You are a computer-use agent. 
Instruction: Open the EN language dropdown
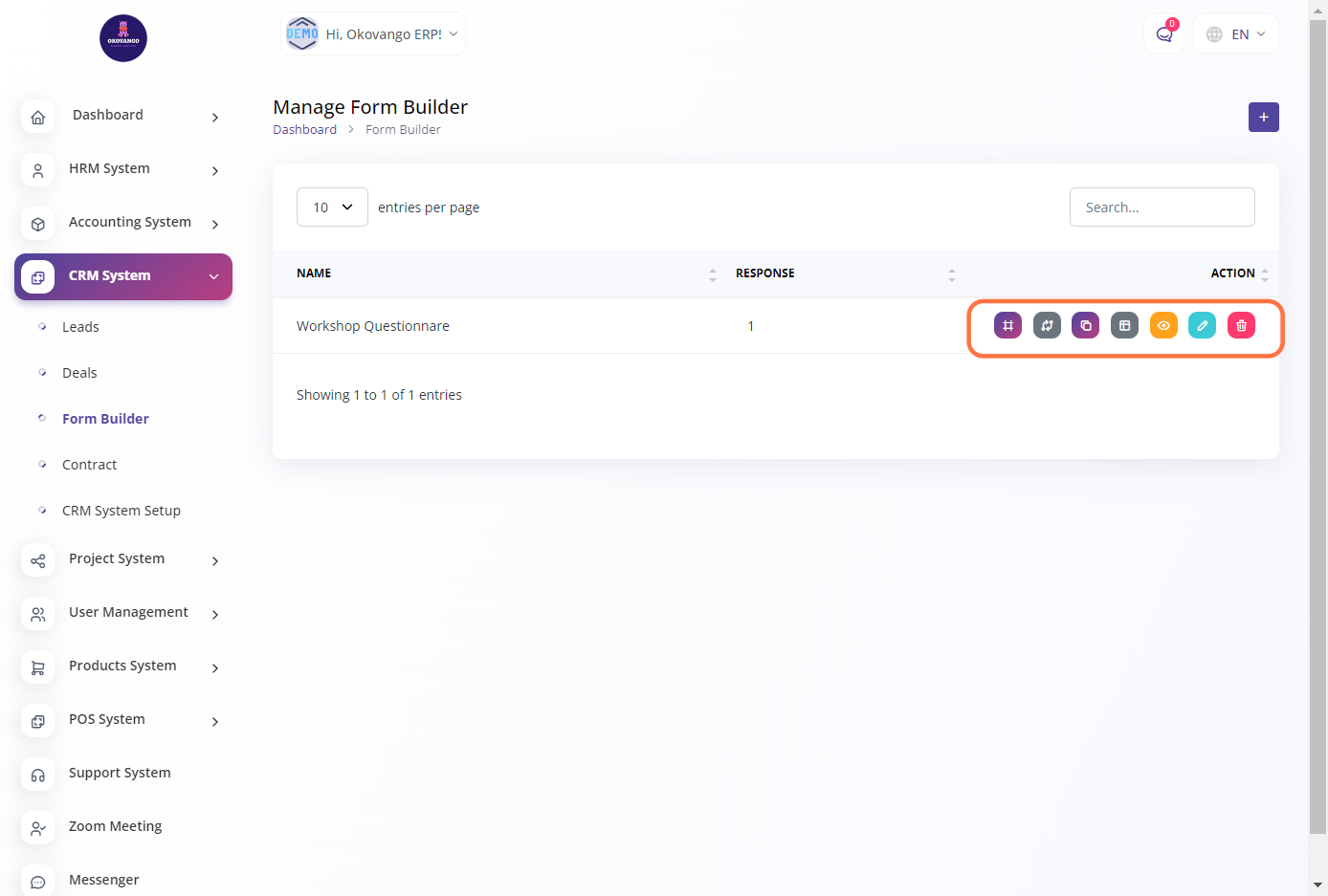point(1236,34)
